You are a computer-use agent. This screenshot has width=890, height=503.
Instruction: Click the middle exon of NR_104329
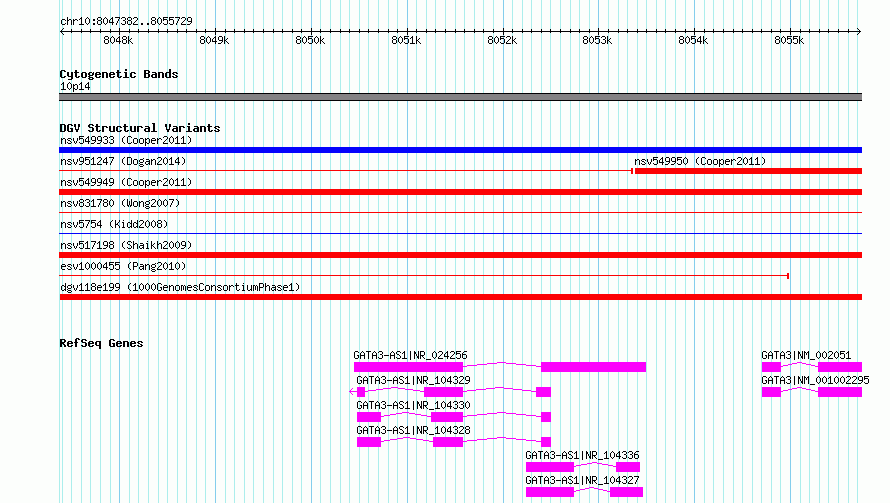pos(443,392)
